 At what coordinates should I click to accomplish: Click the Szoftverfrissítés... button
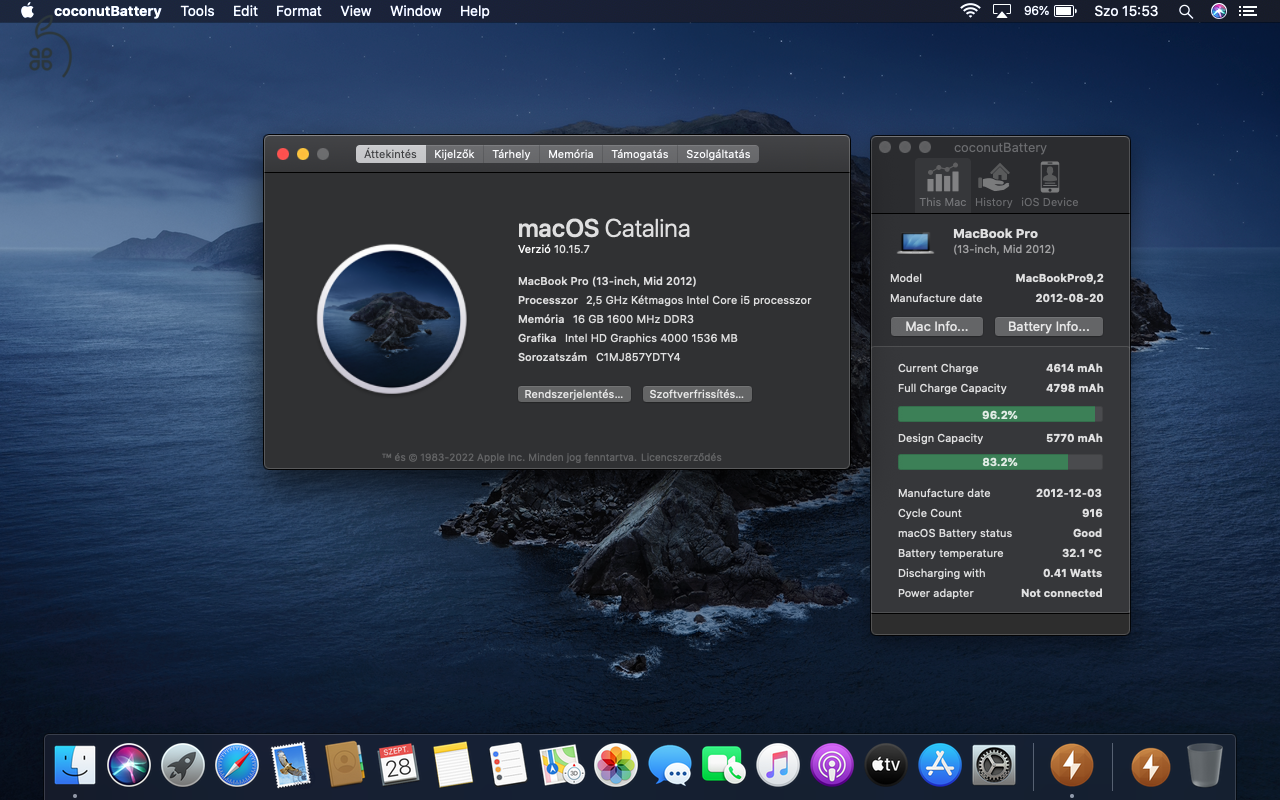click(697, 394)
